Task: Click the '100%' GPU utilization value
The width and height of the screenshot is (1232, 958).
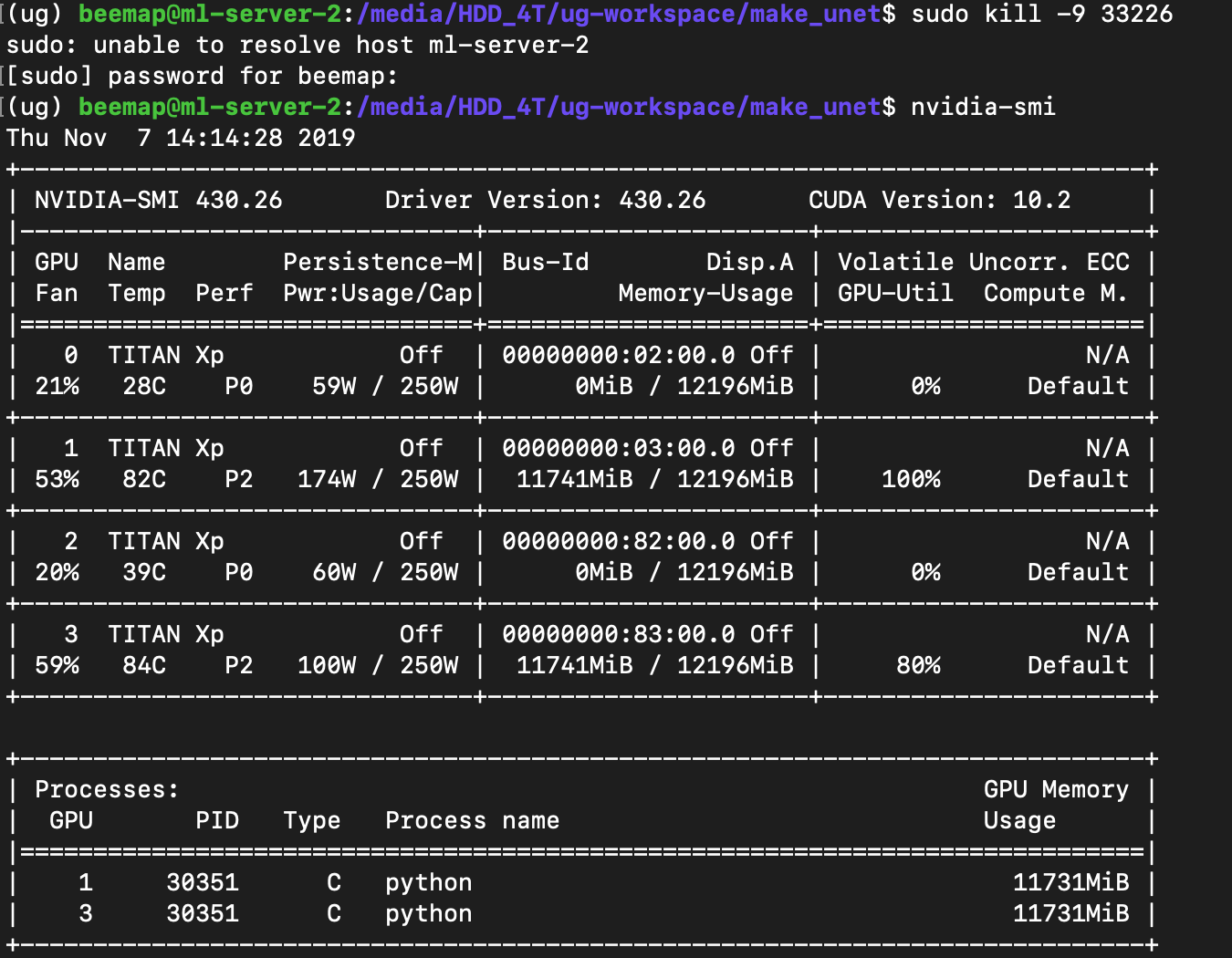Action: 911,479
